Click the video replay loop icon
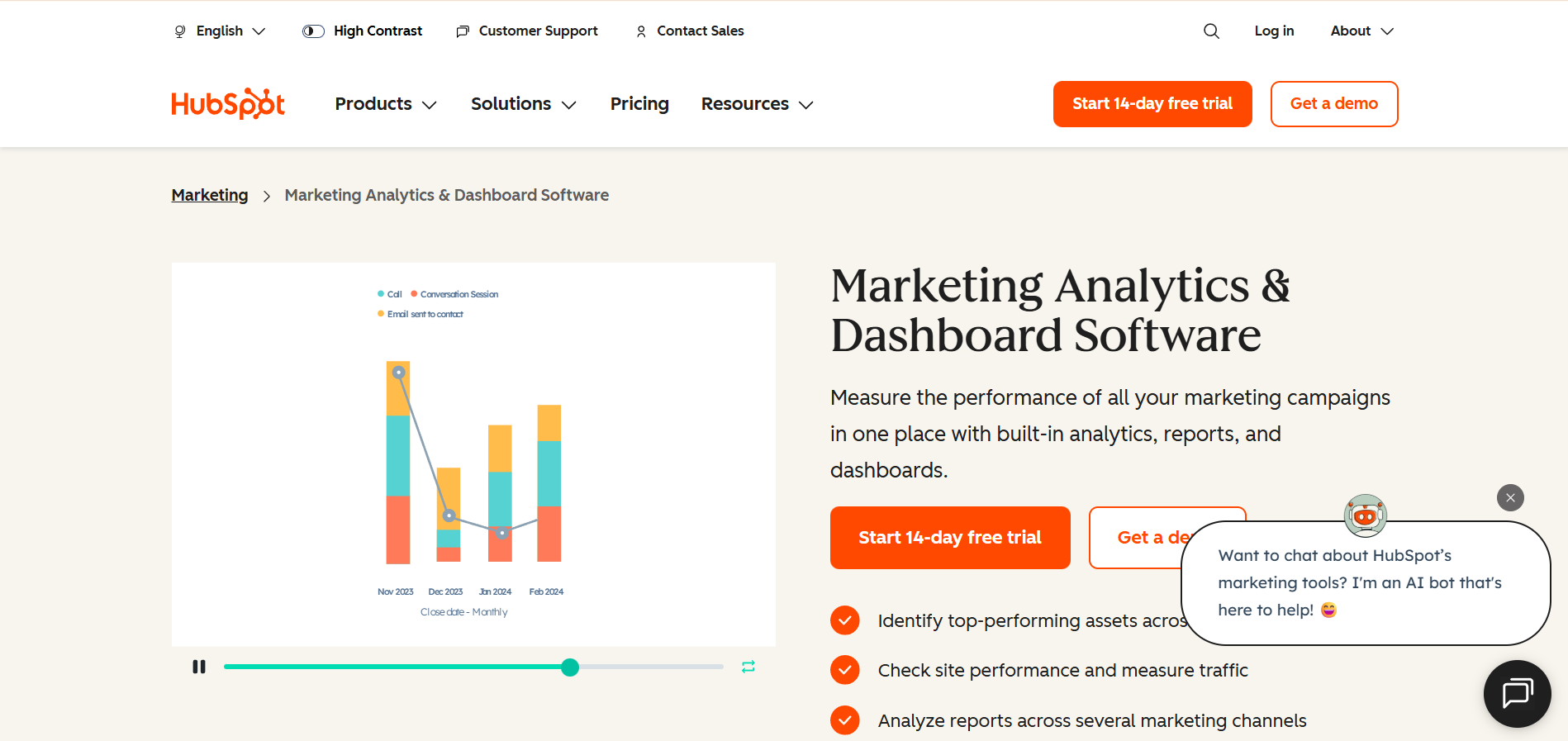The width and height of the screenshot is (1568, 741). click(x=748, y=667)
